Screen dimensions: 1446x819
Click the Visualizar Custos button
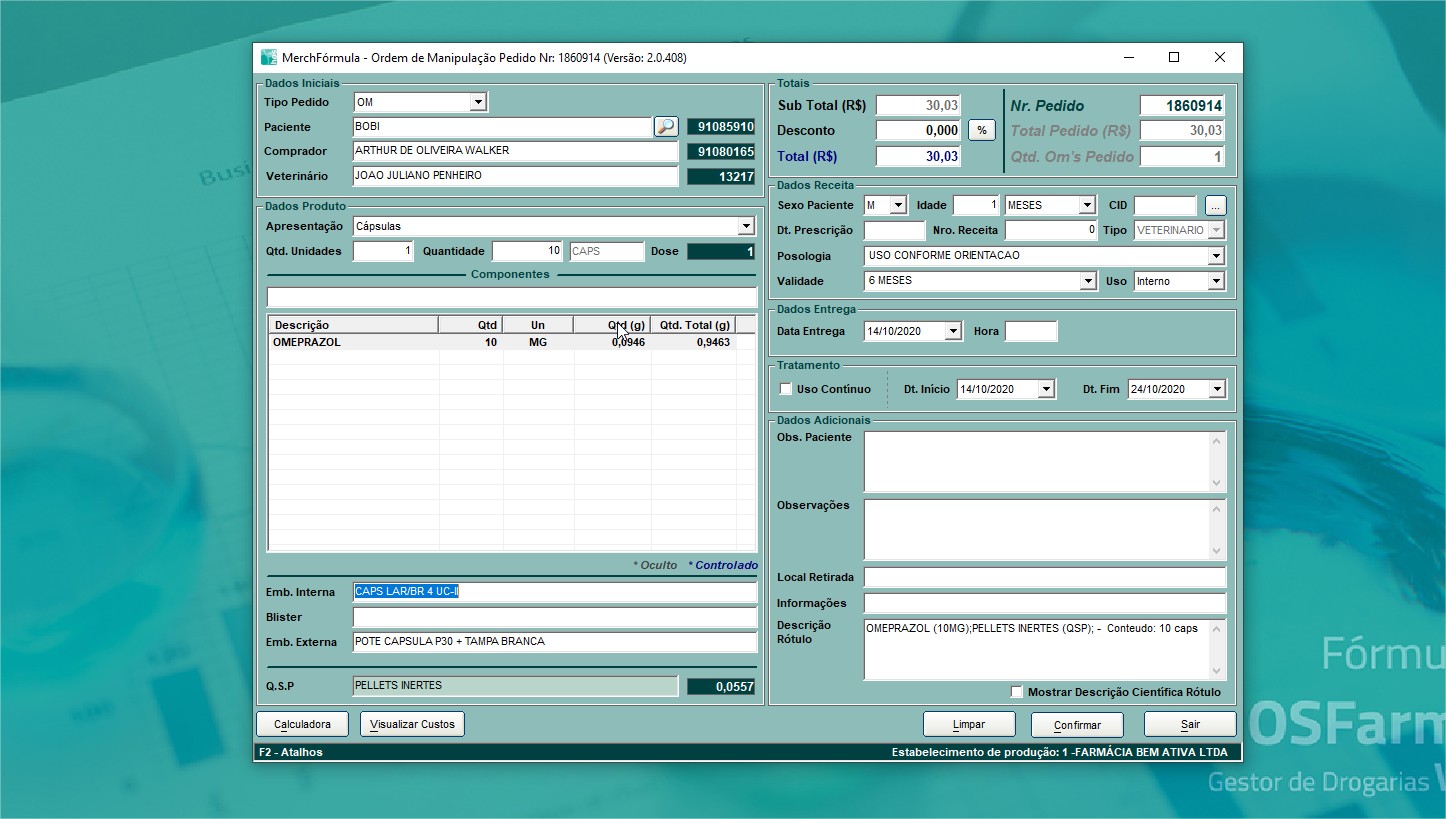(x=412, y=724)
